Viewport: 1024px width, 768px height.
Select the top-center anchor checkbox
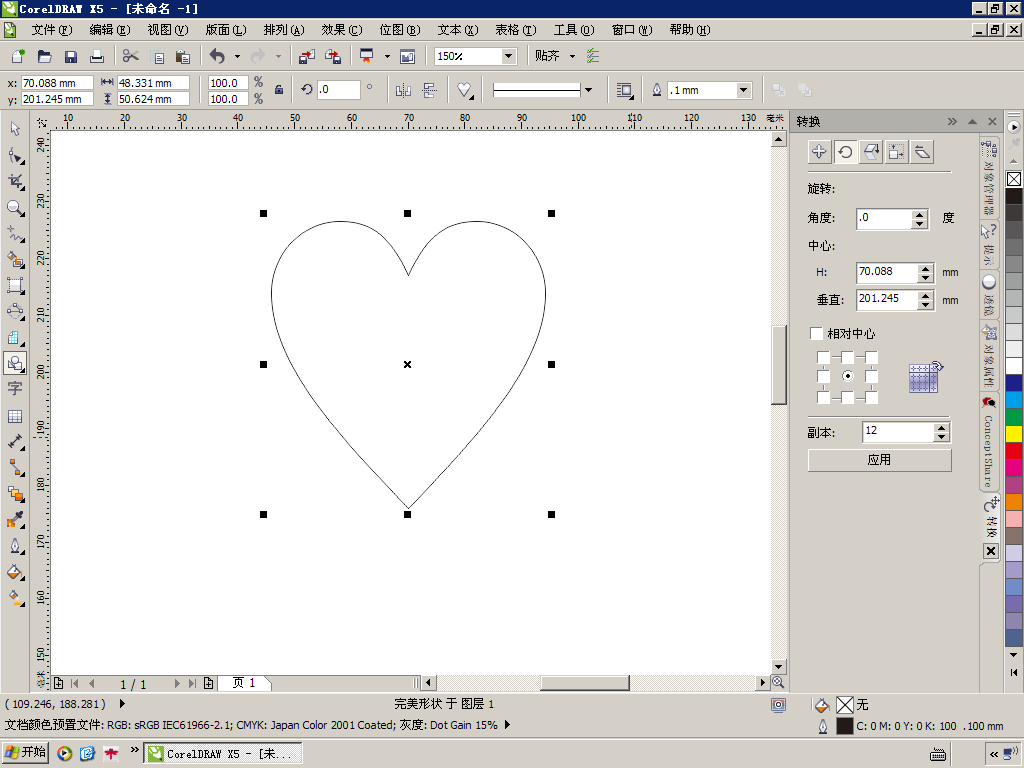click(847, 357)
